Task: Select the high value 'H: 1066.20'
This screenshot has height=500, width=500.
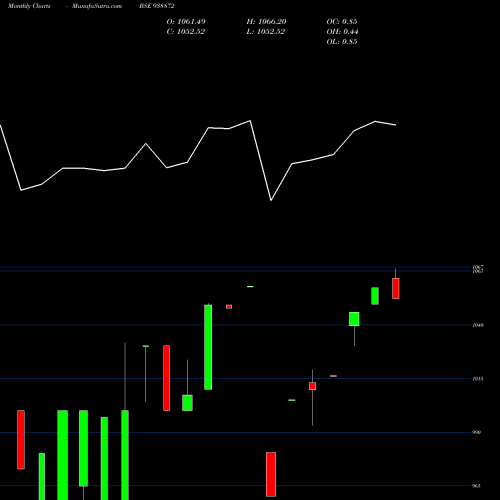Action: coord(266,22)
